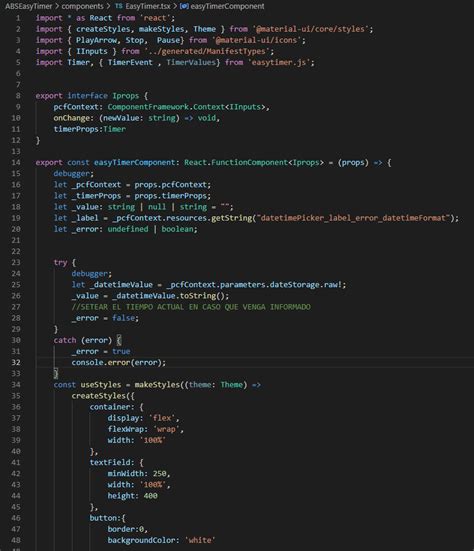Screen dimensions: 474x551
Task: Click the highlighted opening brace after catch
Action: [119, 340]
